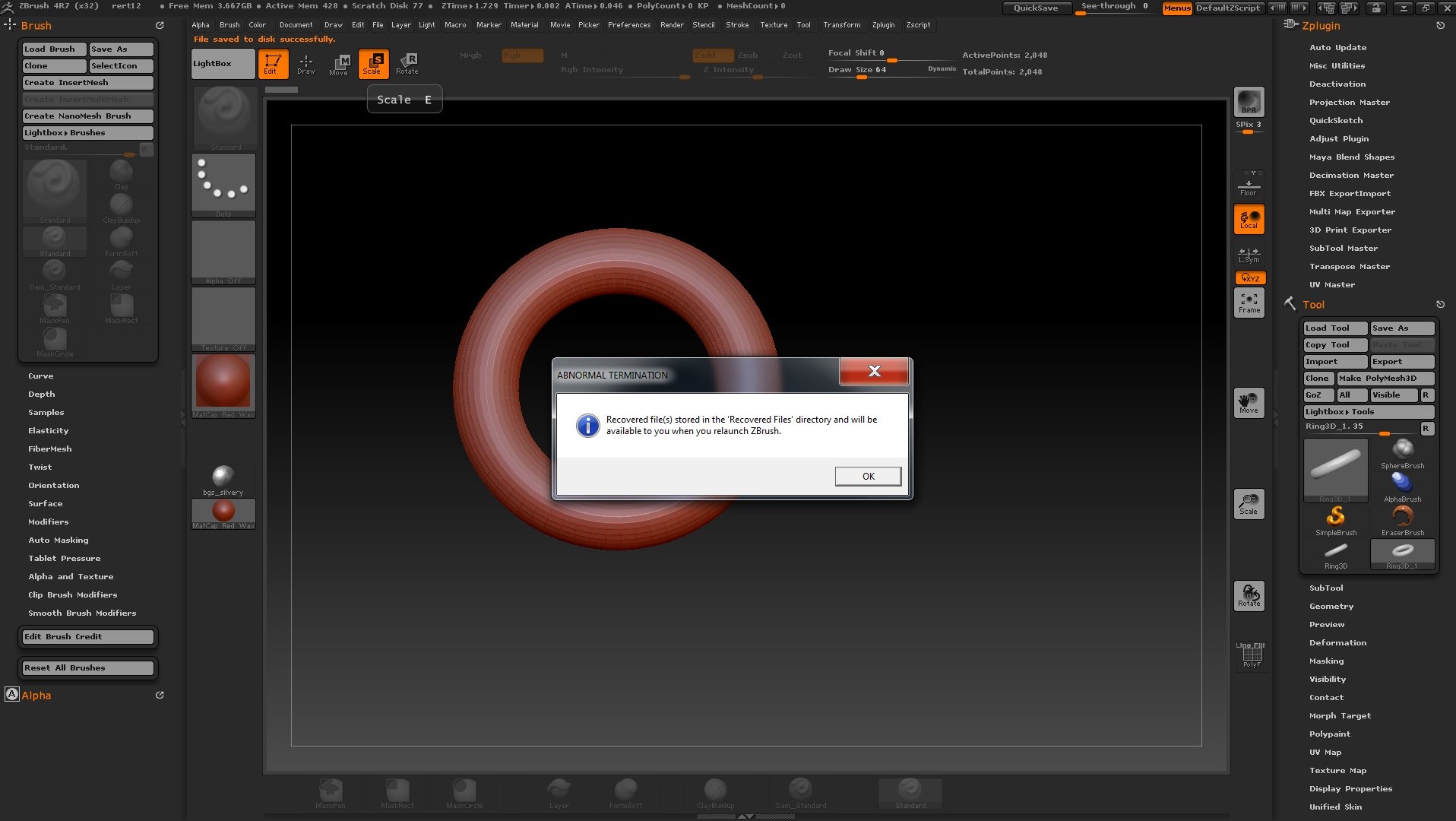Expand the SubTool palette section

tap(1326, 588)
